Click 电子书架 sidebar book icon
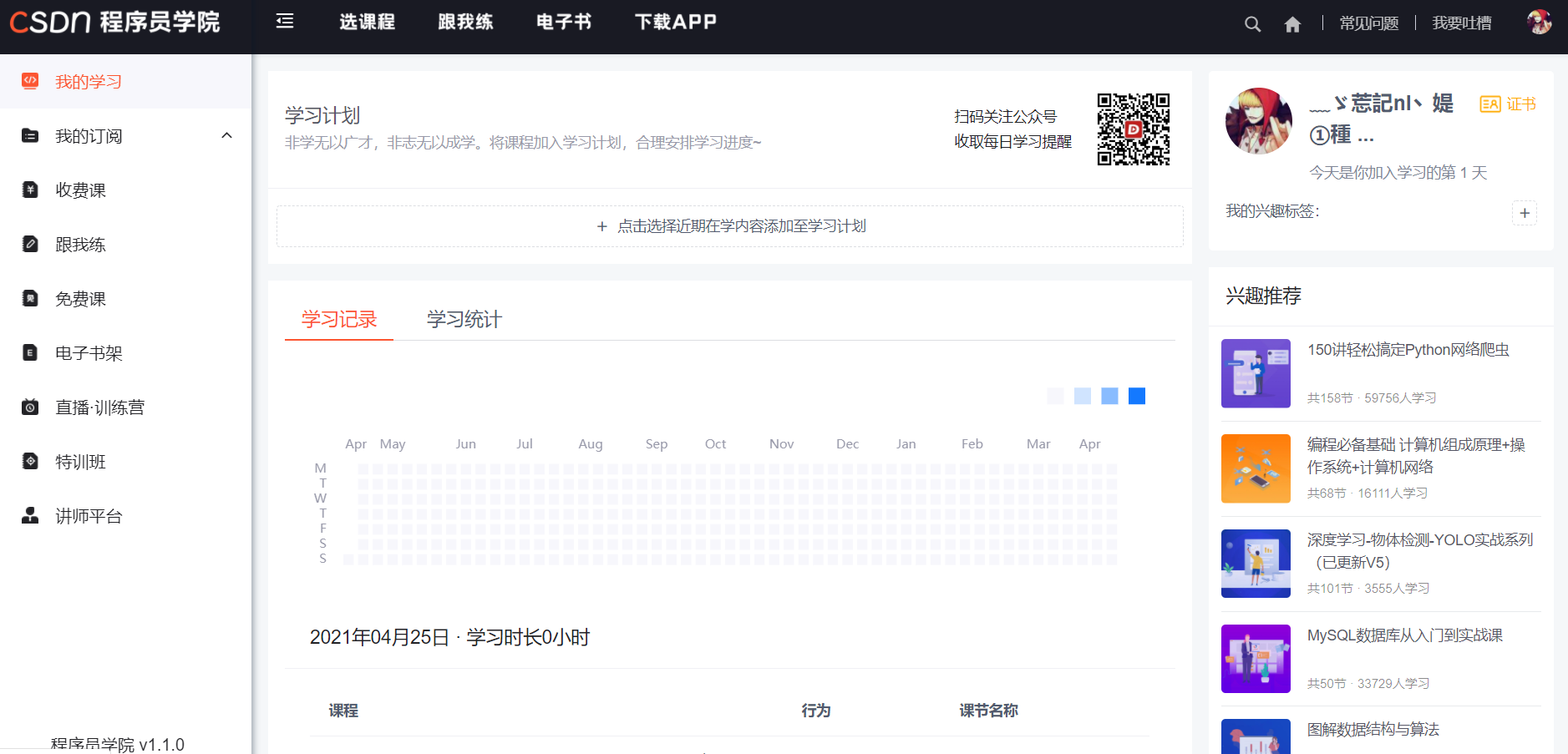This screenshot has width=1568, height=754. (30, 352)
